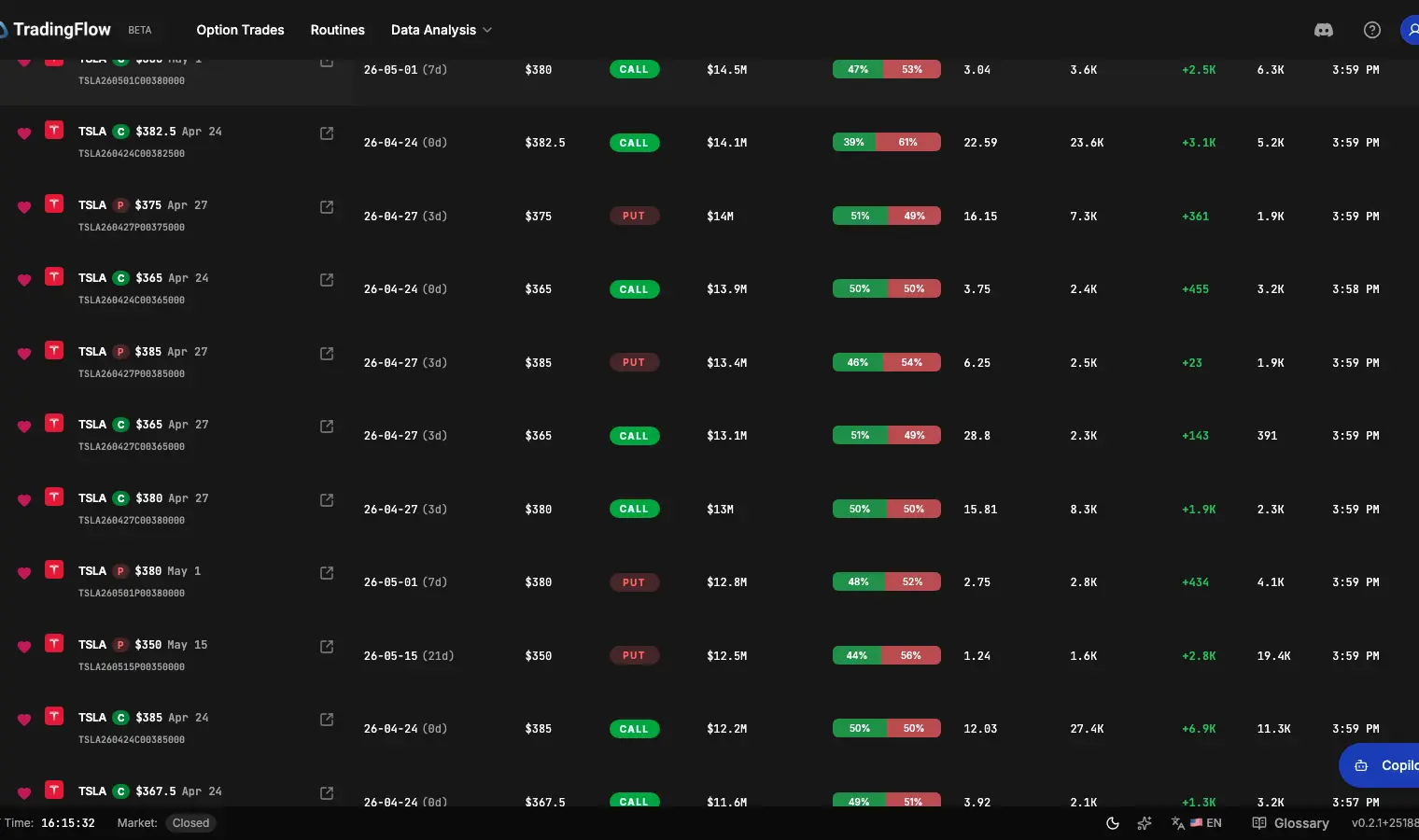Open external link for TSLA $350 May 15 put

[326, 646]
